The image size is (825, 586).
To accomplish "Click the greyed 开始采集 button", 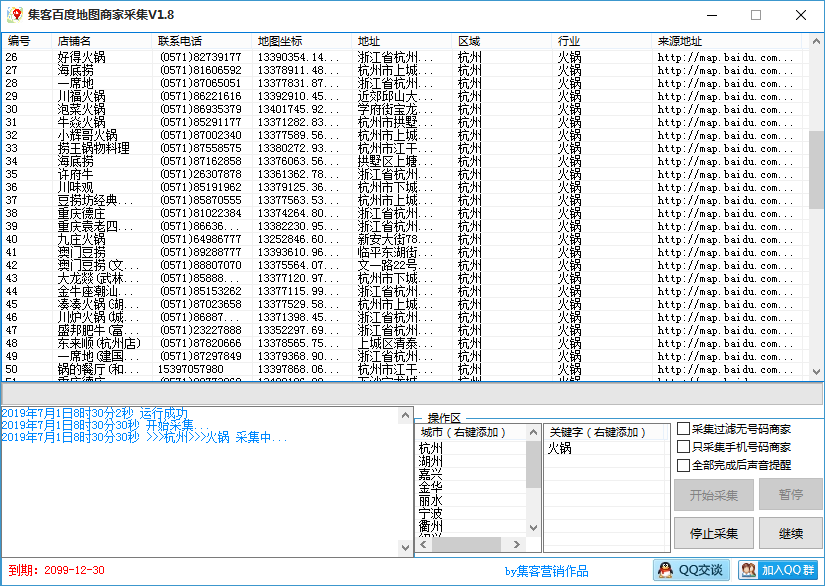I will point(713,495).
